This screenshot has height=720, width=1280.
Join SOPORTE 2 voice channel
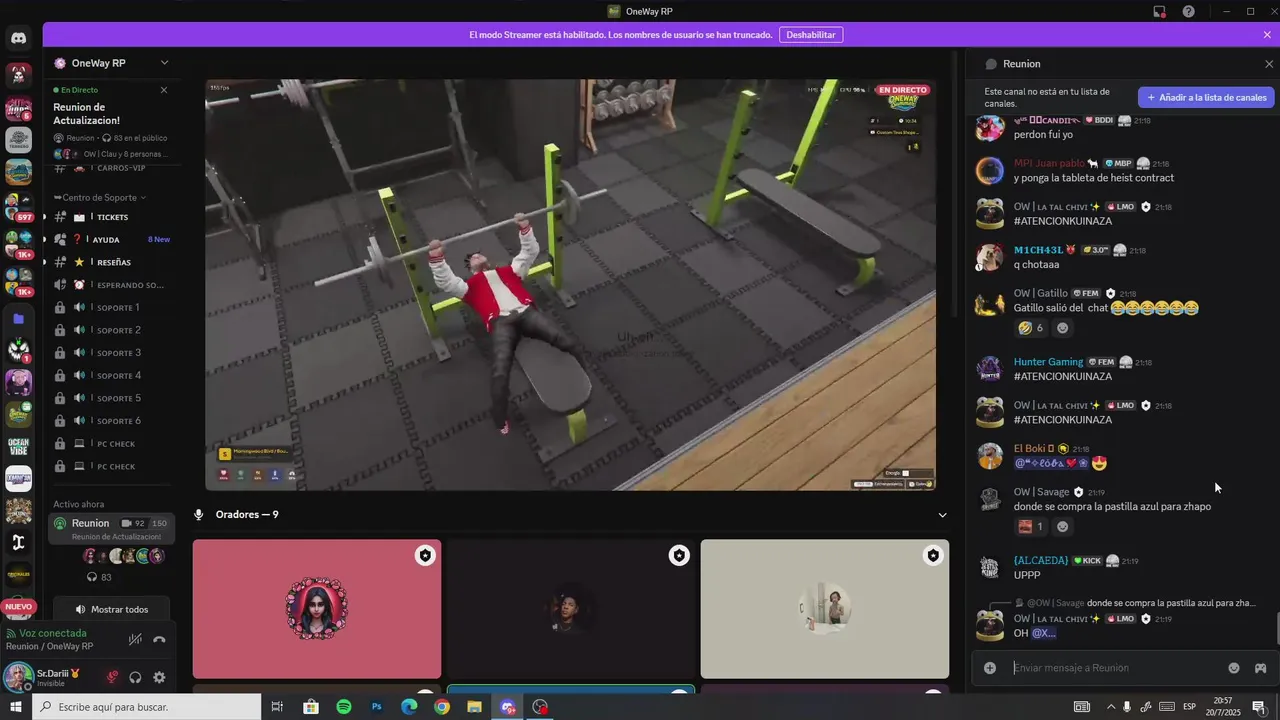point(111,330)
